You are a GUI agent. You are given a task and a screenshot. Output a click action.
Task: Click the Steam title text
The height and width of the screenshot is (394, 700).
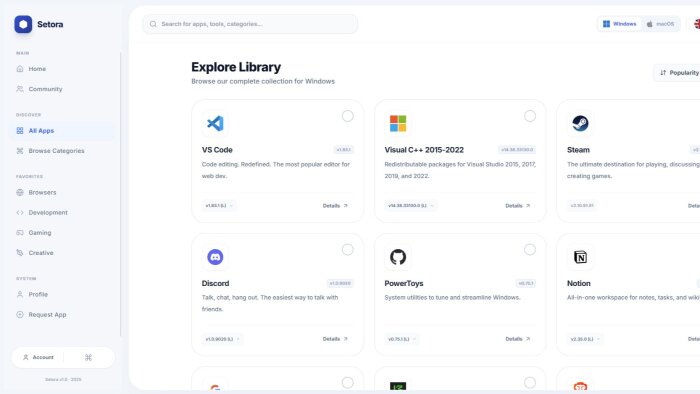tap(578, 150)
